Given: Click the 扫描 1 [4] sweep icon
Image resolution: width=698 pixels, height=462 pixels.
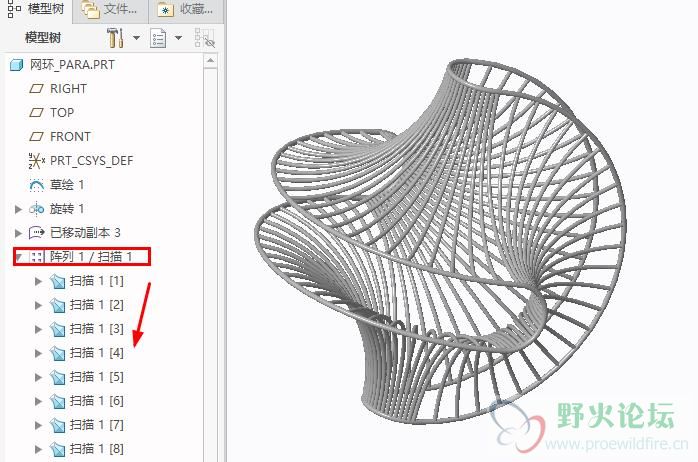Looking at the screenshot, I should [57, 353].
